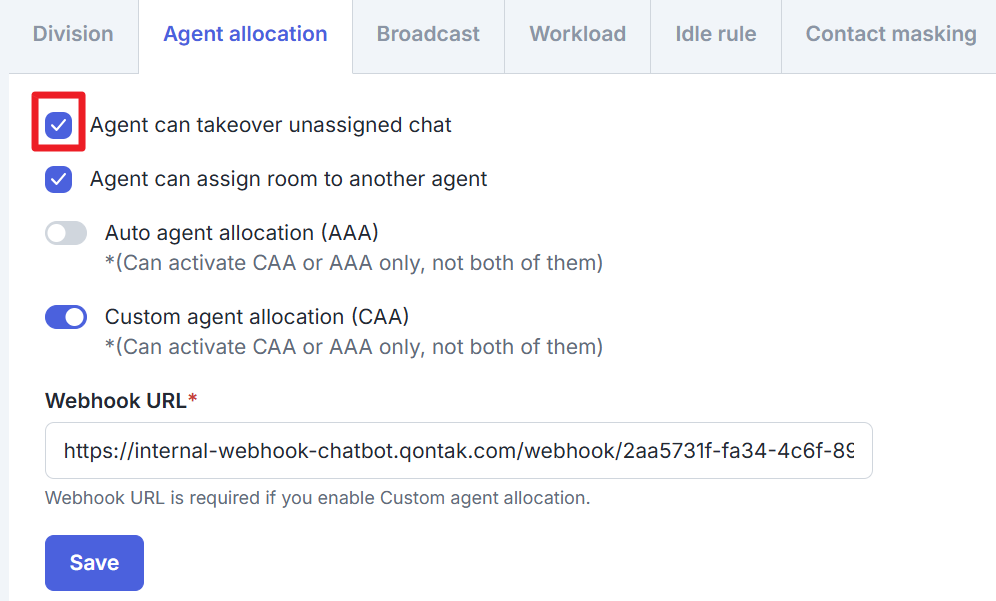Uncheck Agent can assign room checkbox

tap(59, 180)
